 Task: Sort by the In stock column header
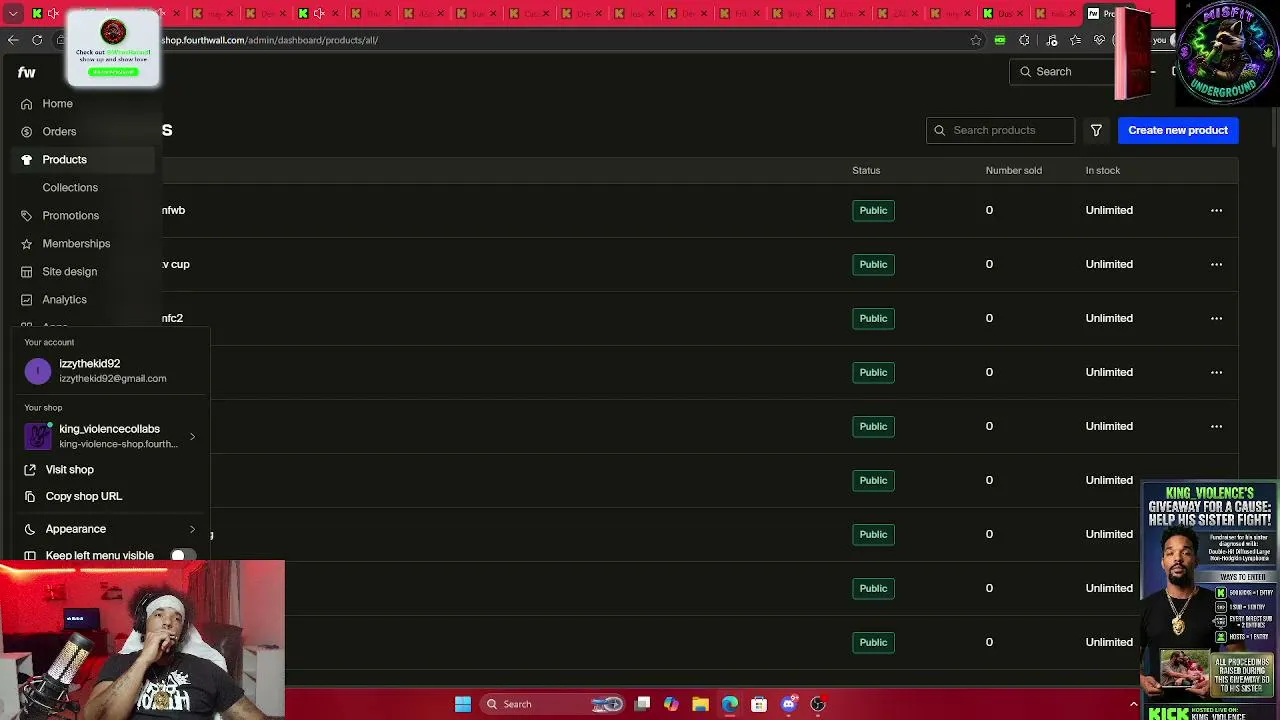(1103, 170)
